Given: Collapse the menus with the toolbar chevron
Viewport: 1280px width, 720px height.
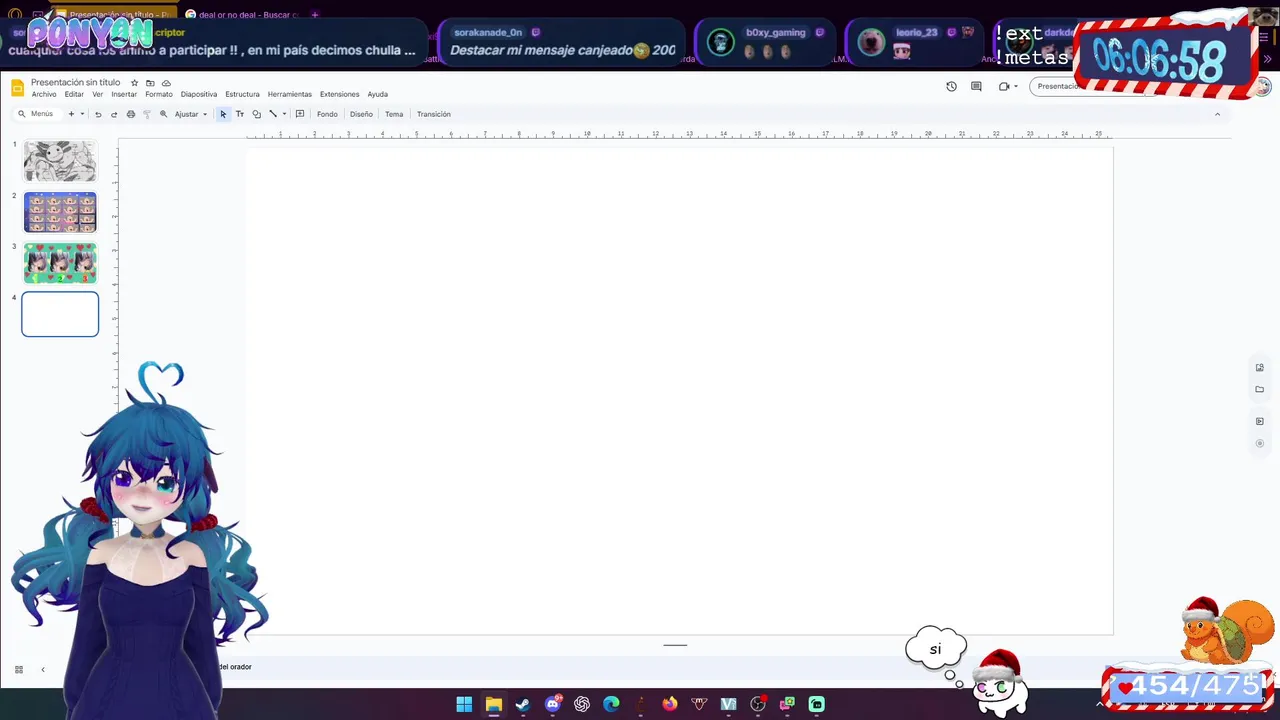Looking at the screenshot, I should point(1217,114).
